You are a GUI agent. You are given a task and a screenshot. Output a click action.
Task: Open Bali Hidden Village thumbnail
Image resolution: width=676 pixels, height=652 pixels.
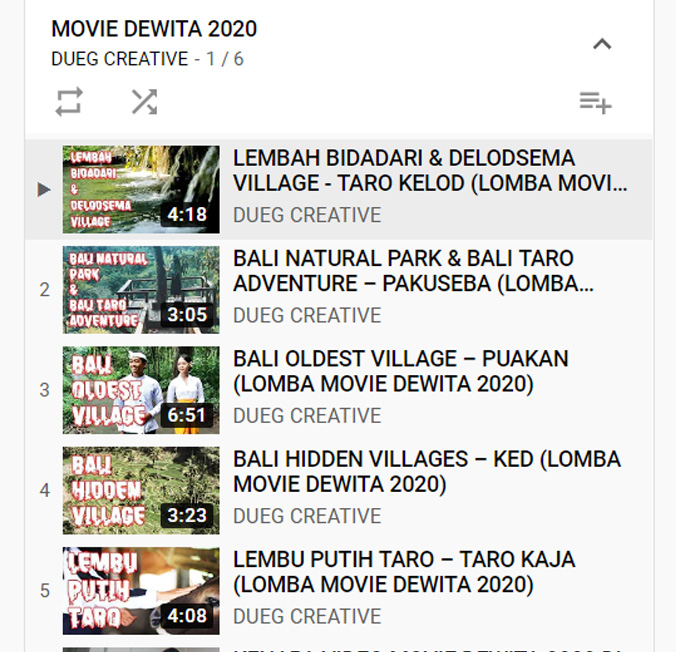[141, 490]
